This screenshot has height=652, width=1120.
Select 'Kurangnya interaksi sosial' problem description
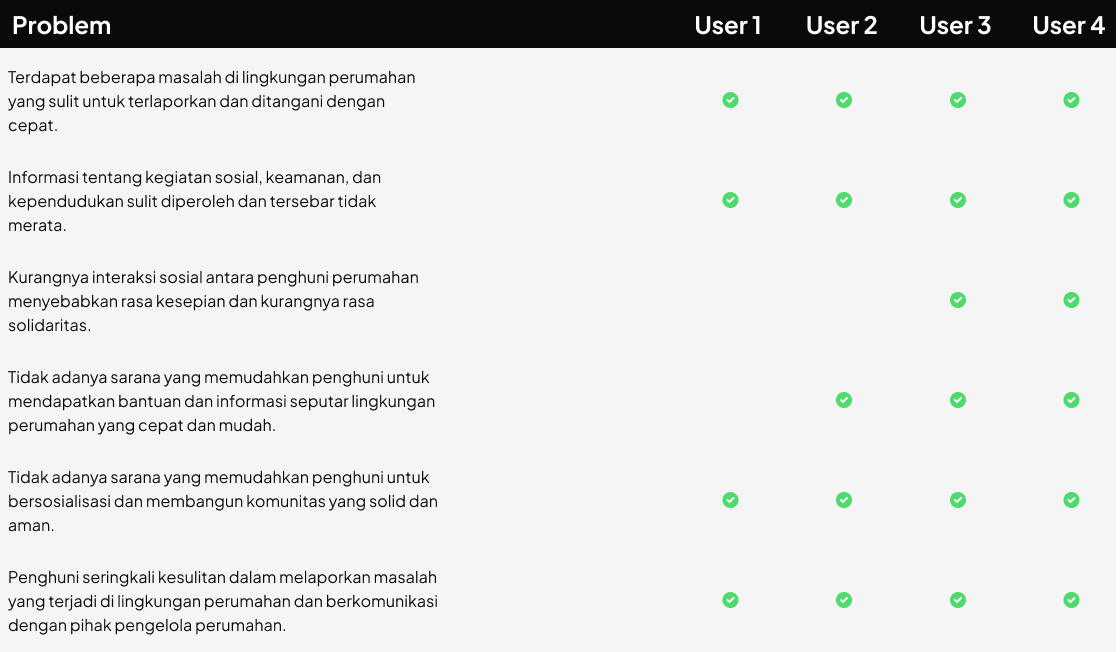point(213,301)
